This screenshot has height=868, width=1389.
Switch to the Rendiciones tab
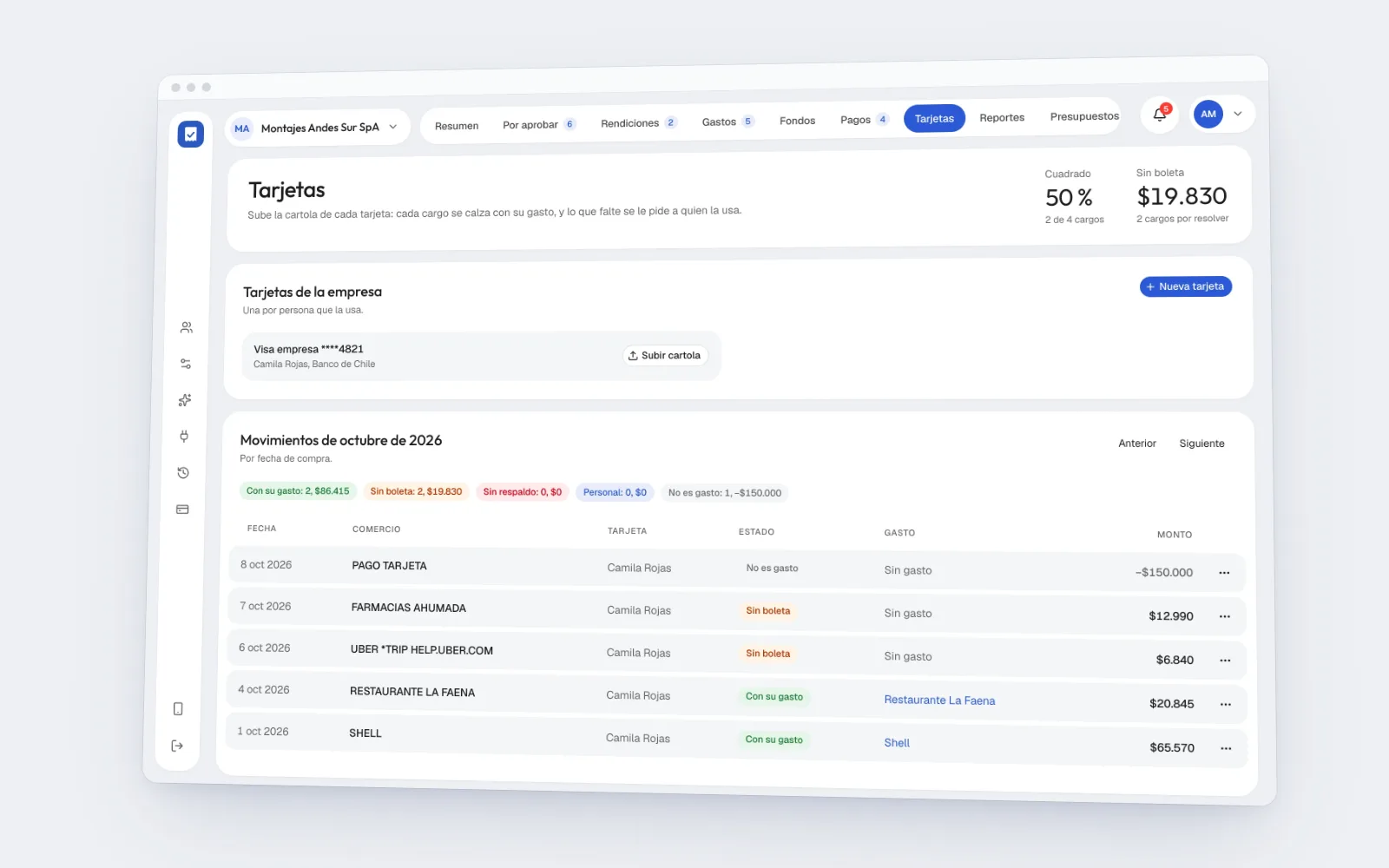638,123
